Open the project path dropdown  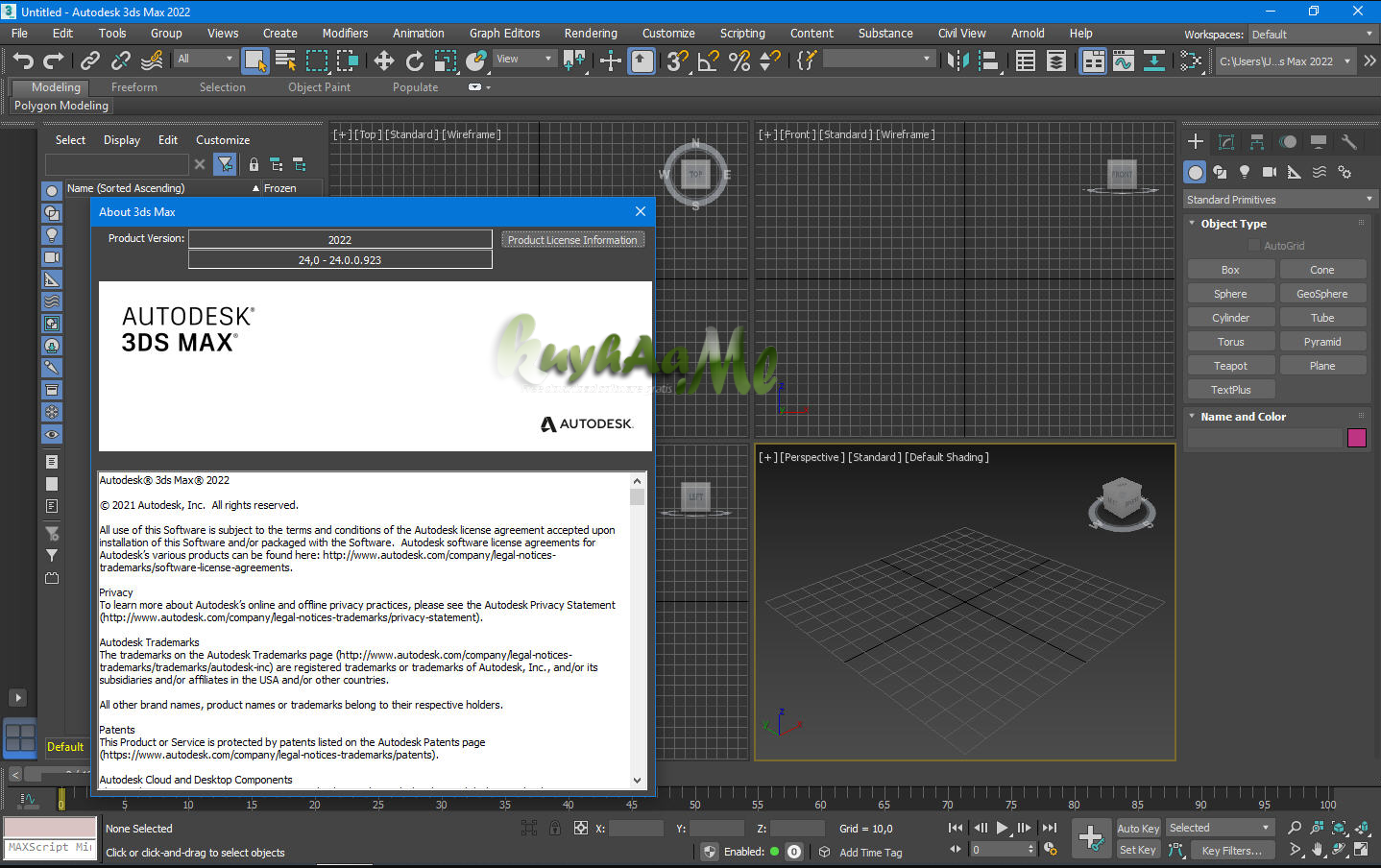point(1285,60)
